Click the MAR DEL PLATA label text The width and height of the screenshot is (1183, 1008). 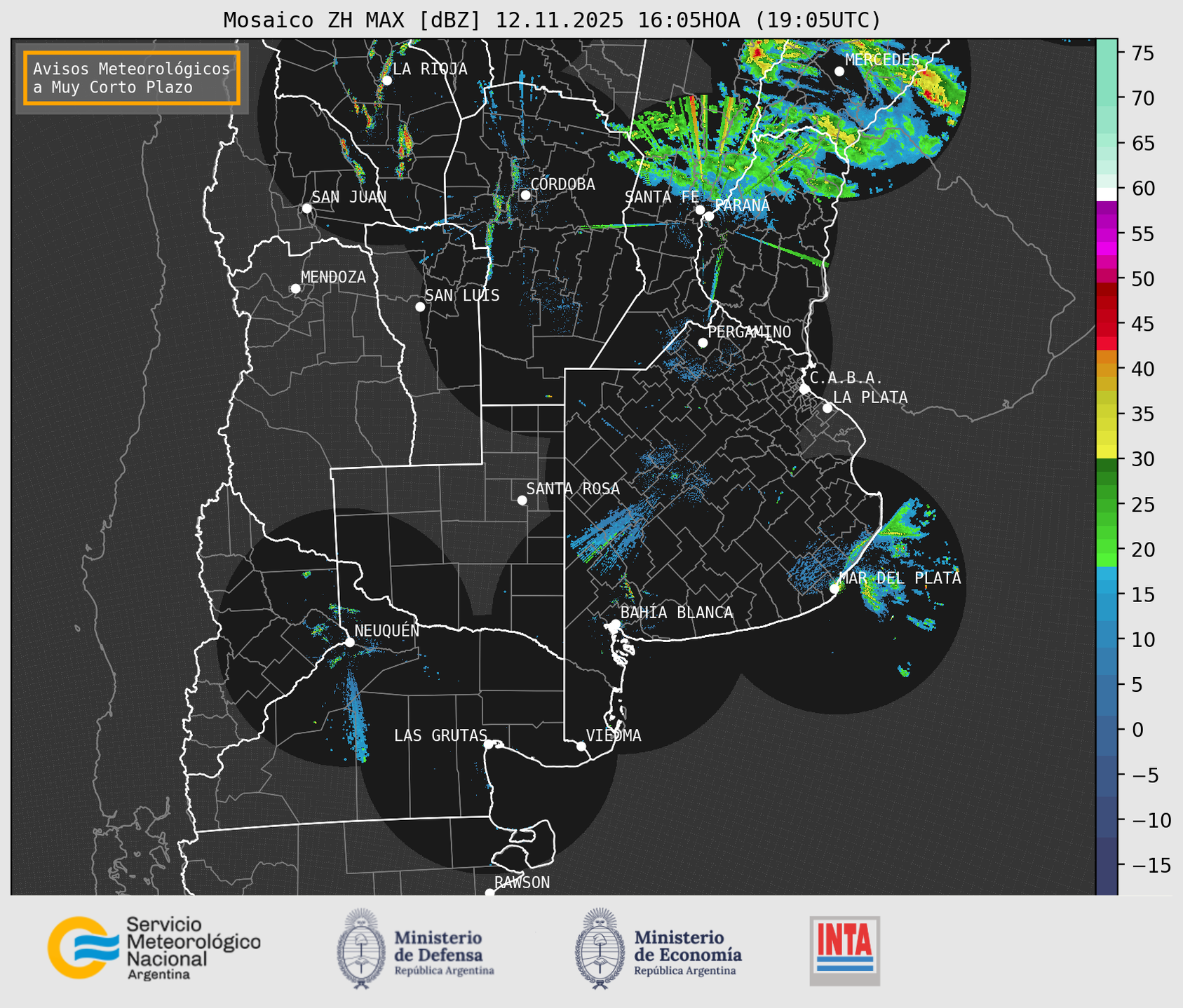click(x=900, y=578)
